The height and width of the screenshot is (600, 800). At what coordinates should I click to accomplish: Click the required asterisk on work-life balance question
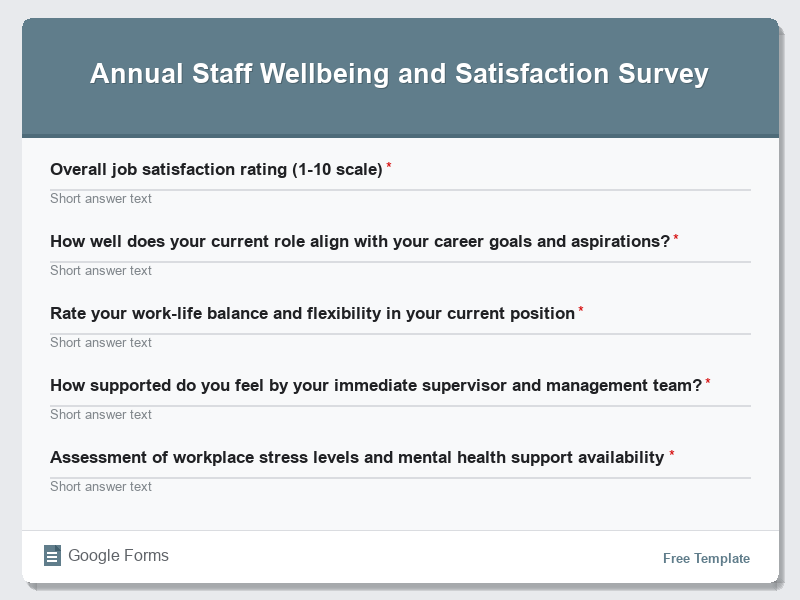579,309
